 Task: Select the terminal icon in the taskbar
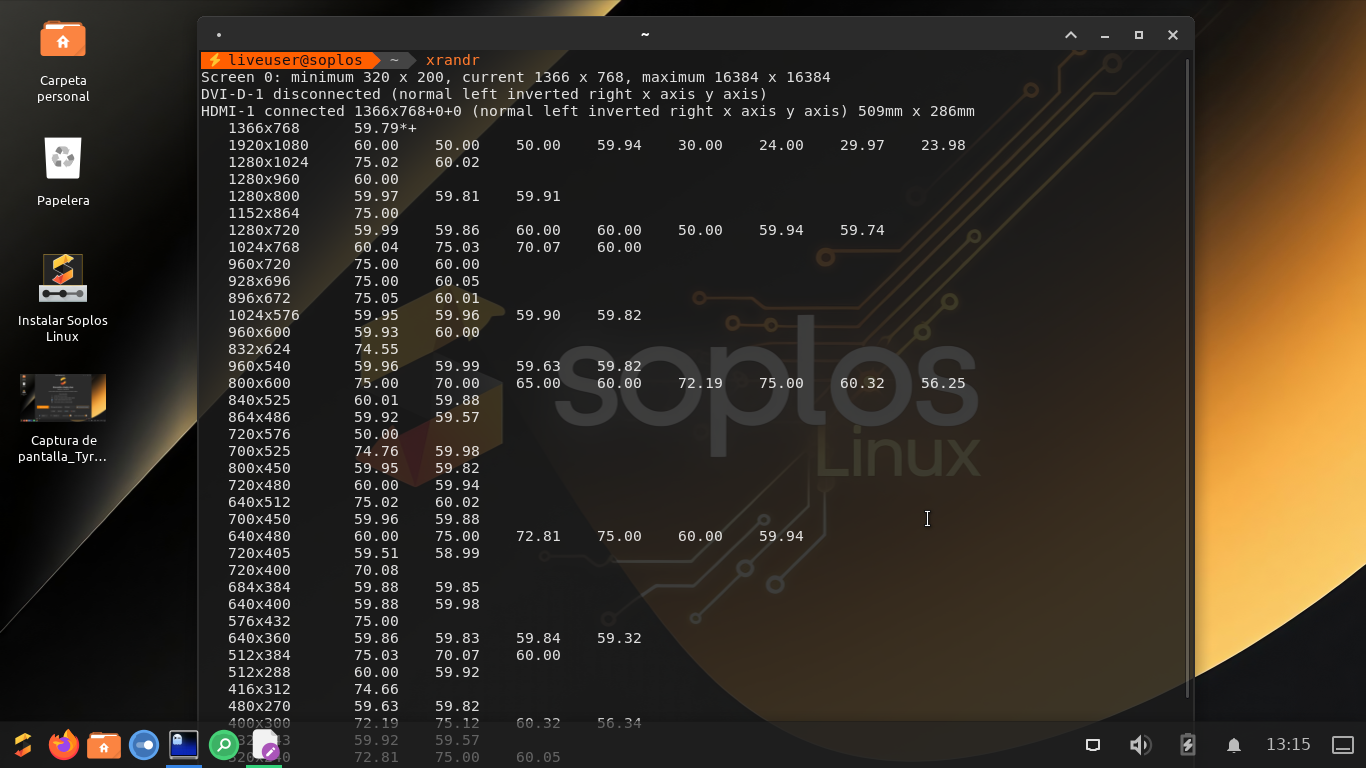point(184,745)
